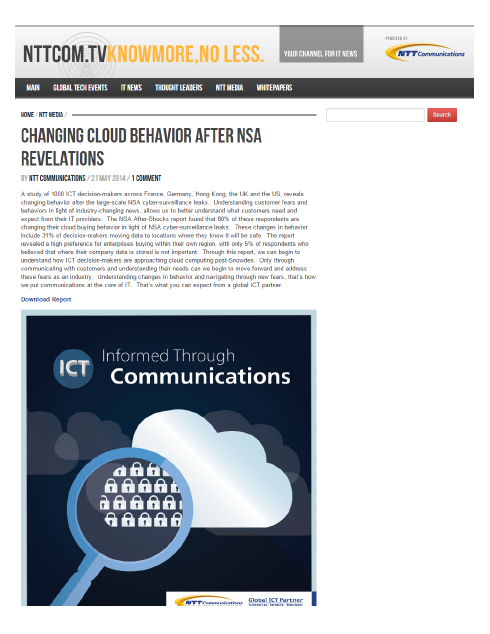490x634 pixels.
Task: Select Thought Leaders in the navigation bar
Action: point(178,87)
